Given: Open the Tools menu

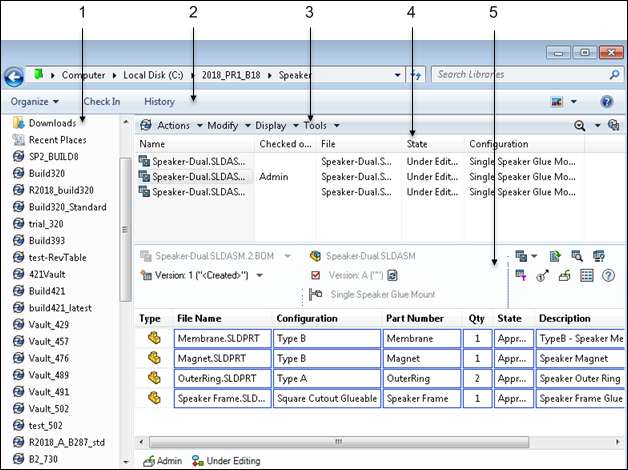Looking at the screenshot, I should tap(321, 125).
